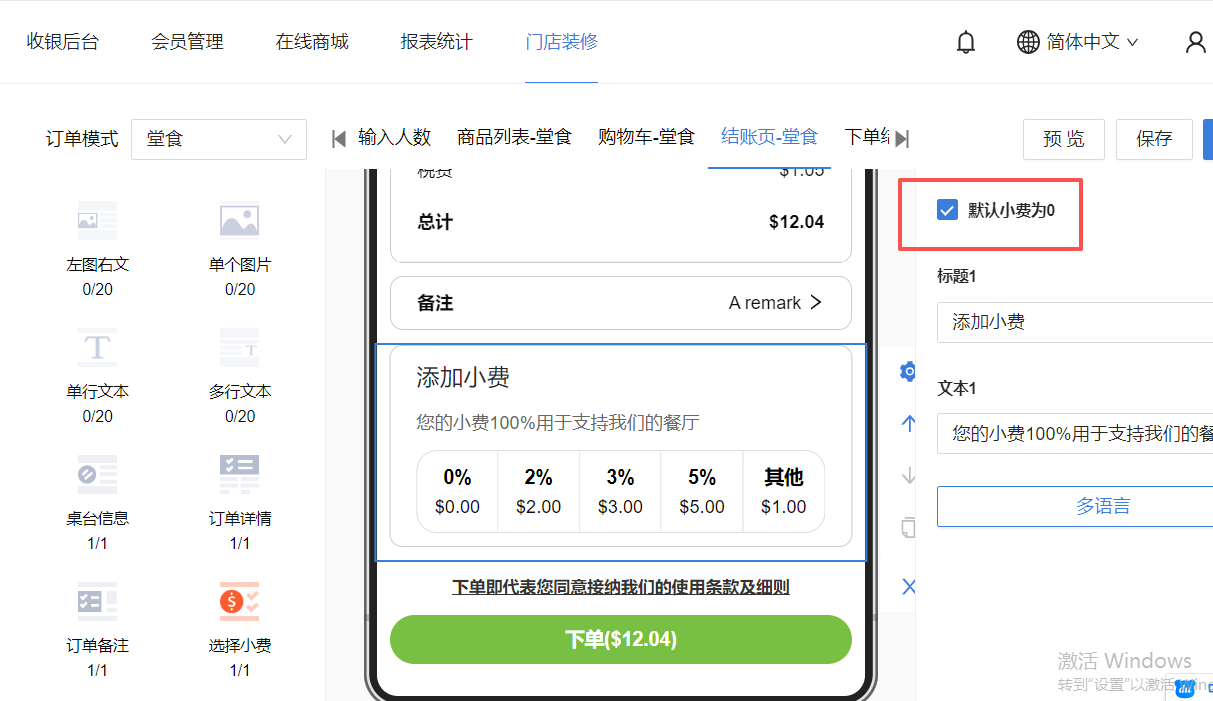Click the 左图右文 component icon
Image resolution: width=1213 pixels, height=701 pixels.
(97, 221)
